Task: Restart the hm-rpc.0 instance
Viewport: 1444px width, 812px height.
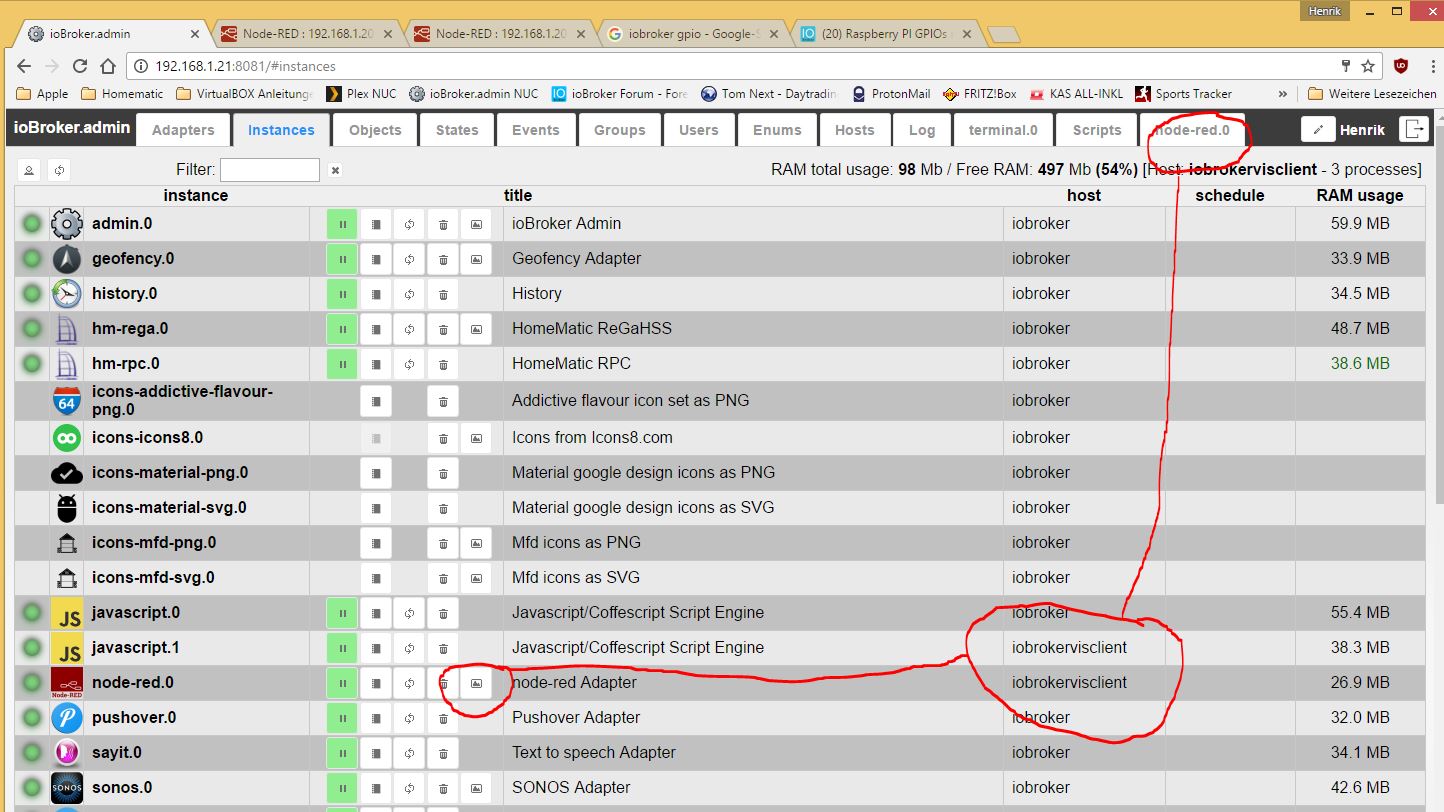Action: [409, 364]
